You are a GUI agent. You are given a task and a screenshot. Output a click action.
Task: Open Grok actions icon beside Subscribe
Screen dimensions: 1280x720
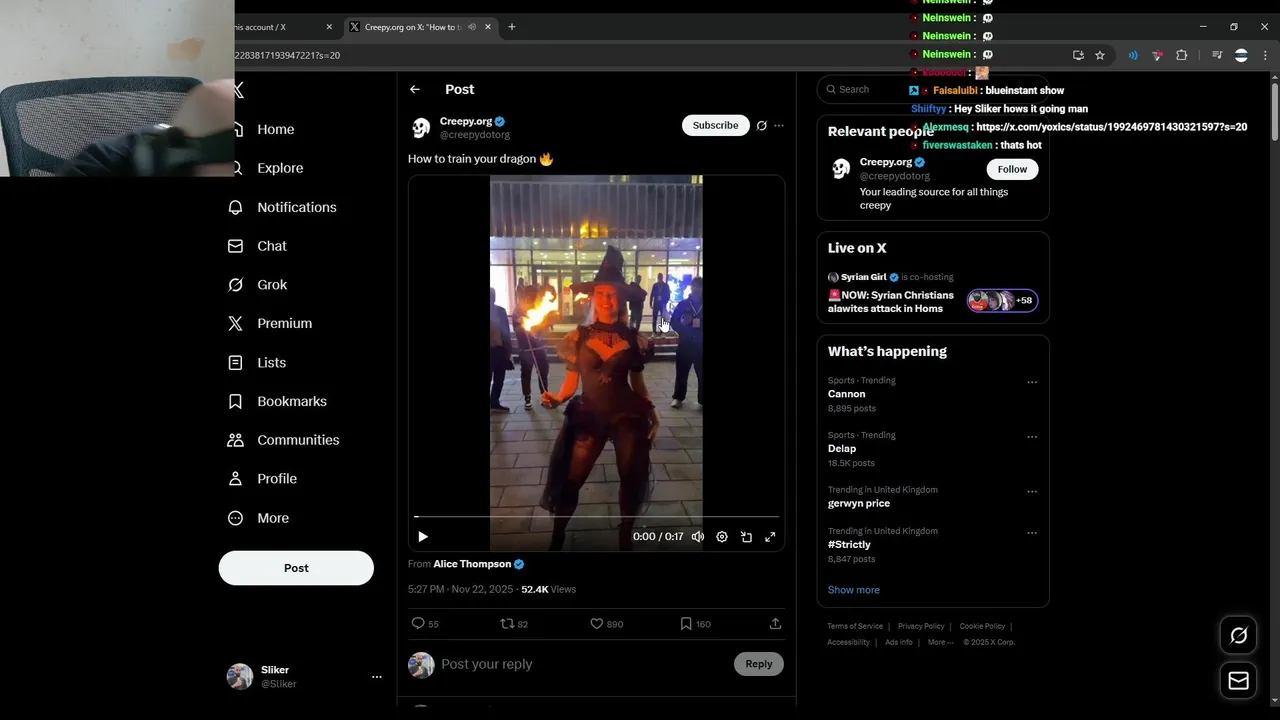click(x=762, y=126)
